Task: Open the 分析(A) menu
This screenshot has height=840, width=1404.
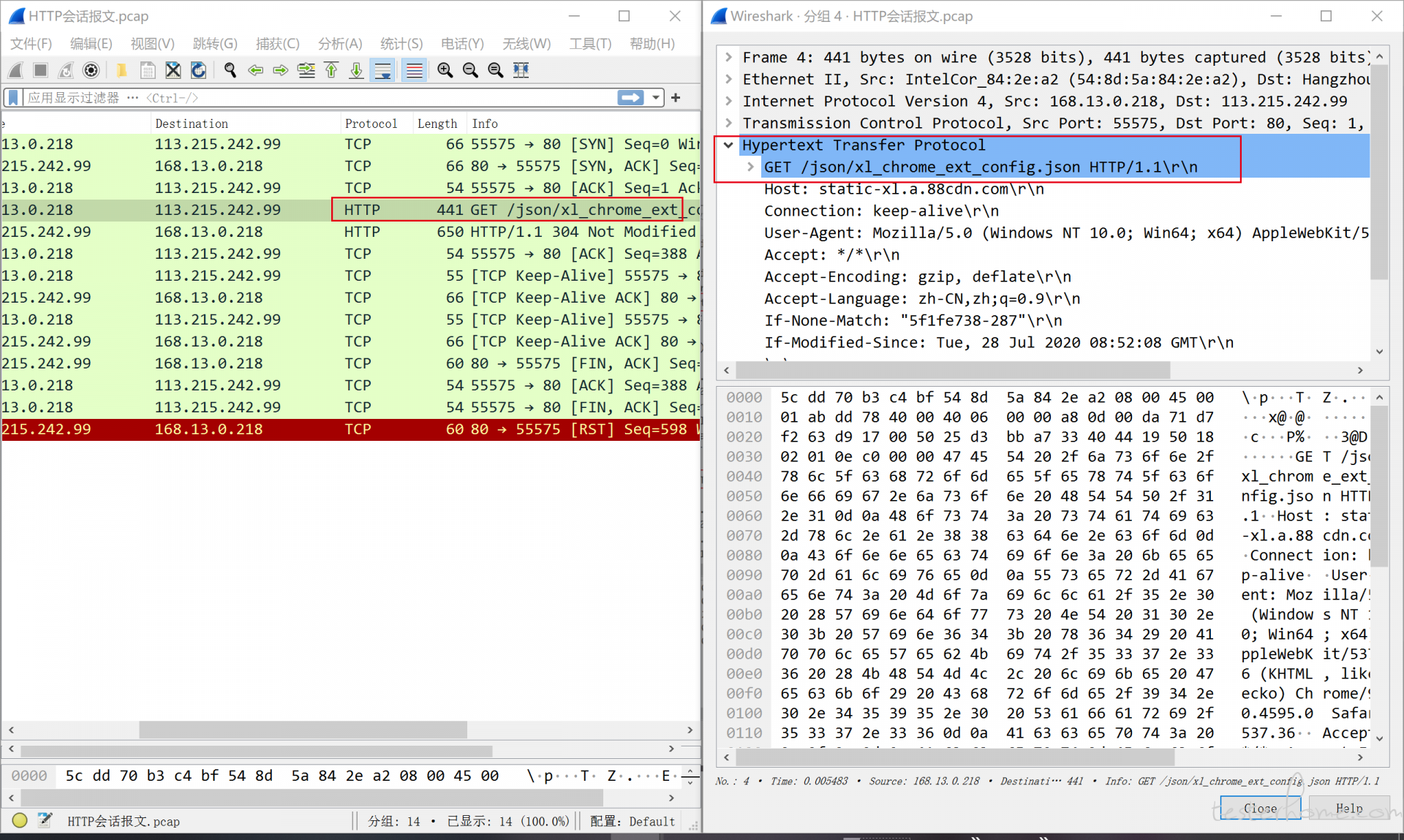Action: point(339,44)
